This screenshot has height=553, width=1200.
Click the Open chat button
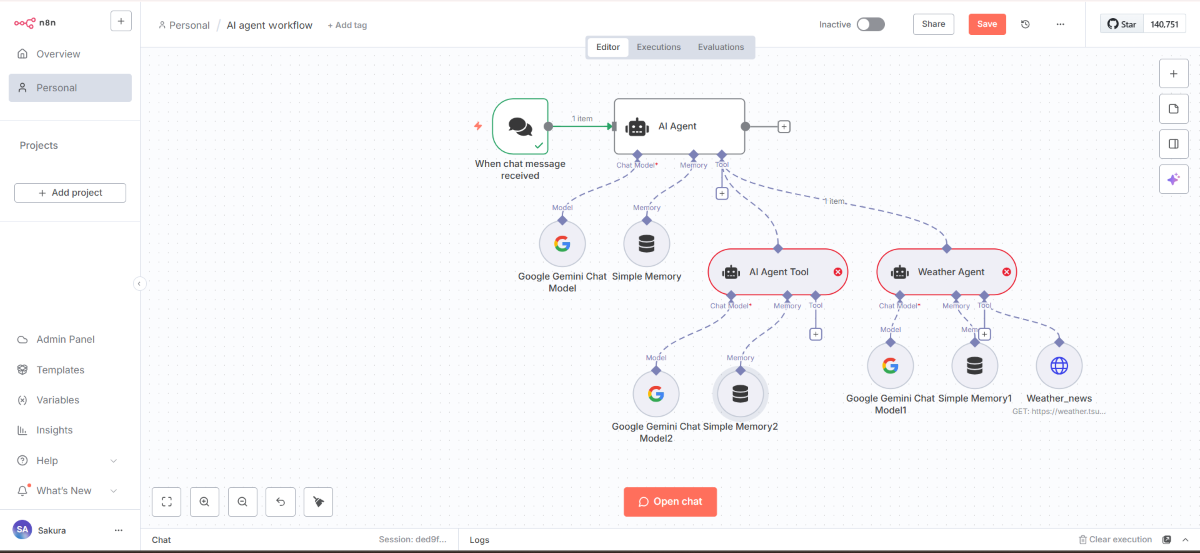point(670,502)
